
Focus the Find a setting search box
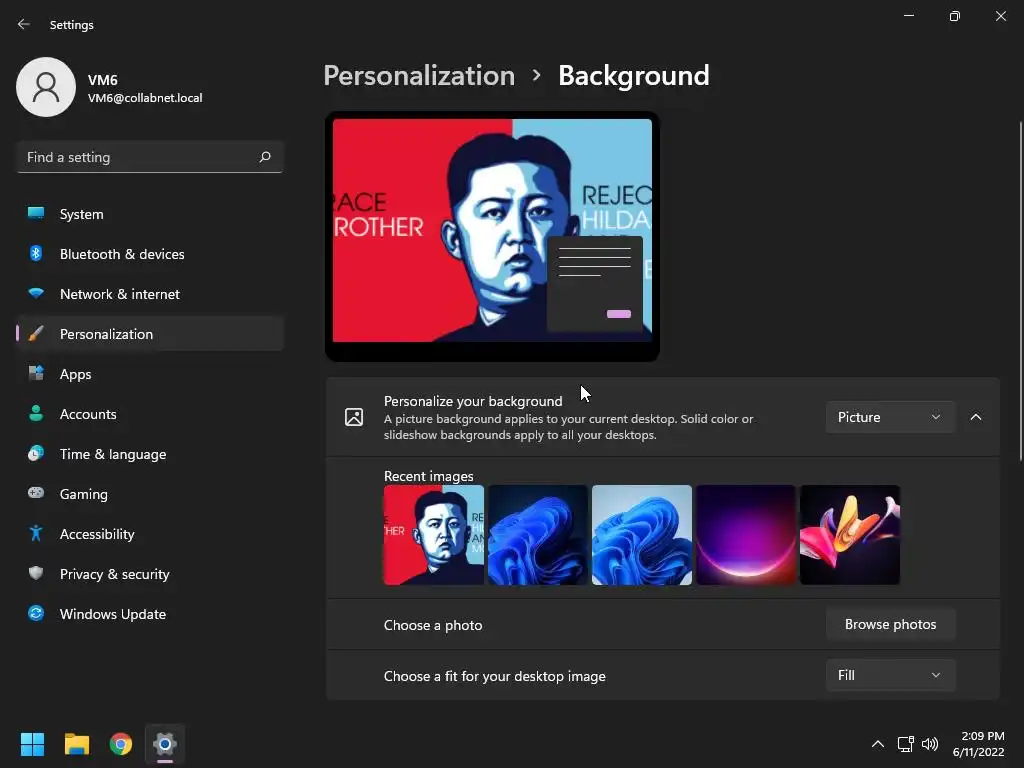coord(150,157)
